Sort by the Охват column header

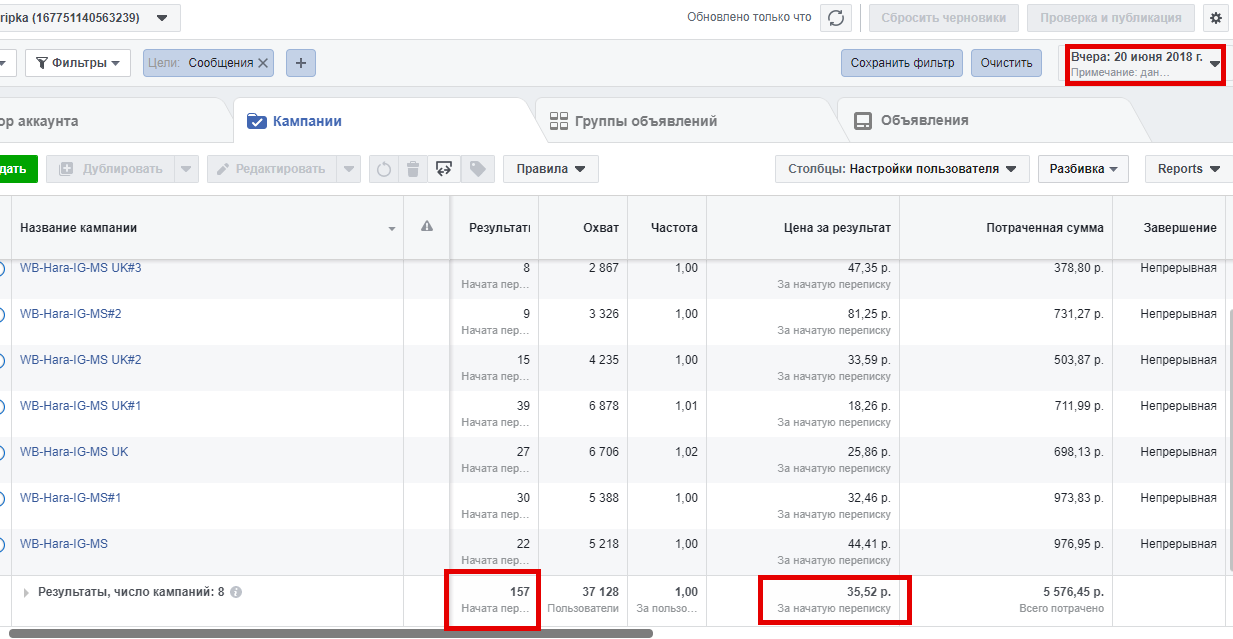(583, 228)
